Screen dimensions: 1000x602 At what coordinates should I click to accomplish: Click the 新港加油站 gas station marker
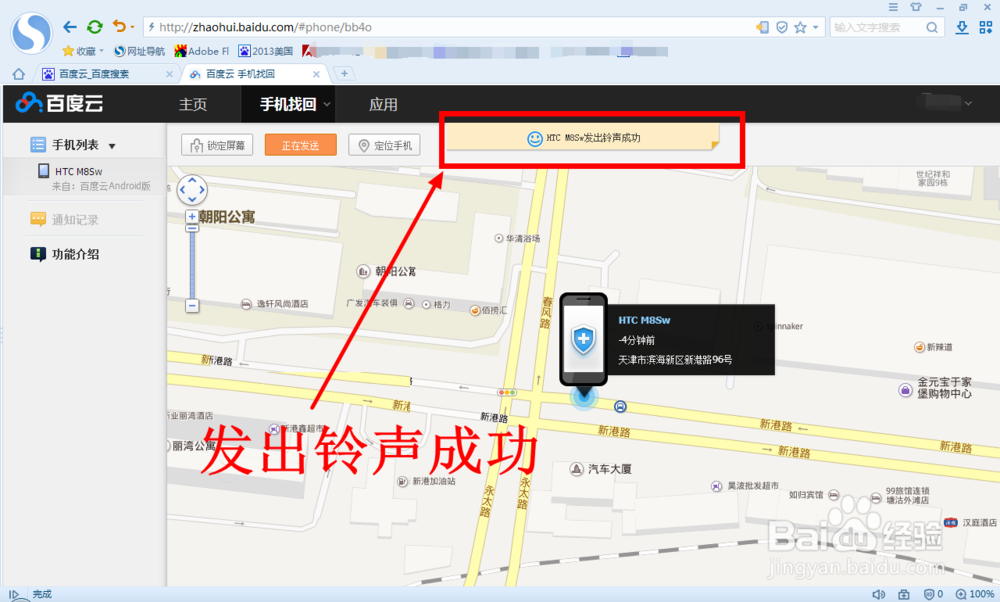tap(402, 481)
